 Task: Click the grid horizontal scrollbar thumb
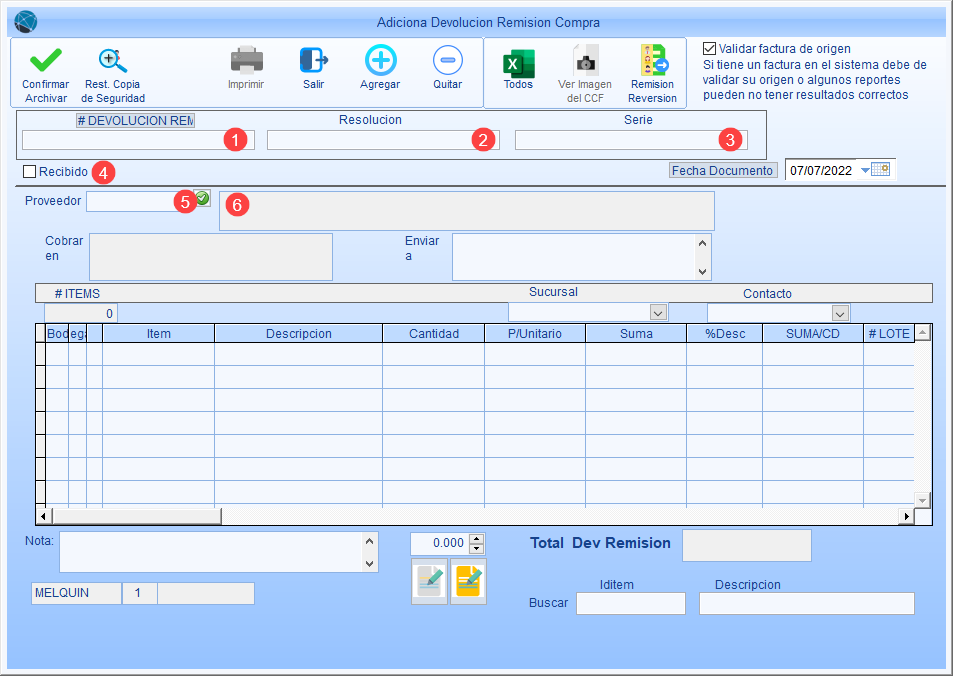[x=137, y=517]
